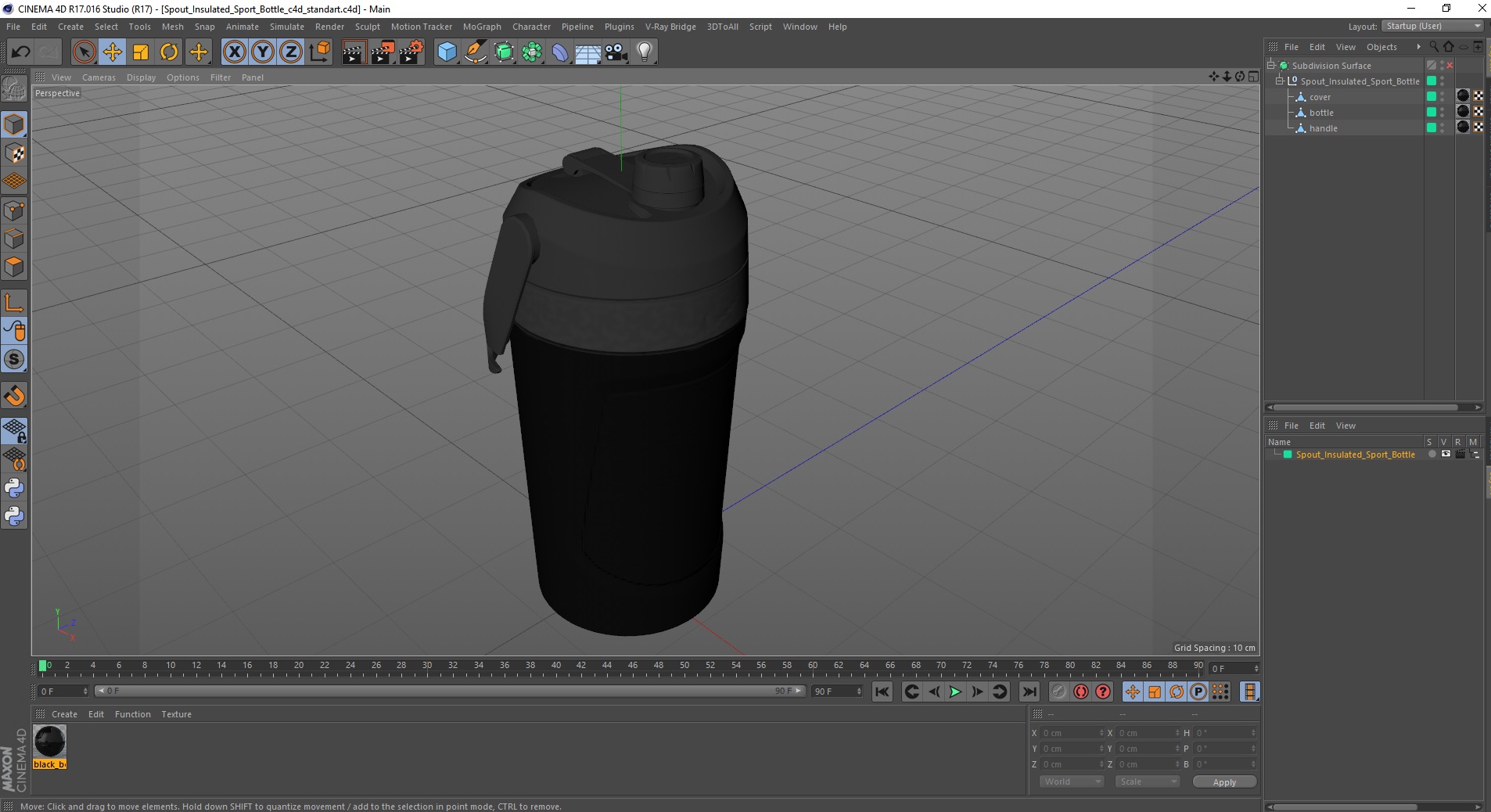Switch to Polygons mode
The image size is (1491, 812).
14,267
